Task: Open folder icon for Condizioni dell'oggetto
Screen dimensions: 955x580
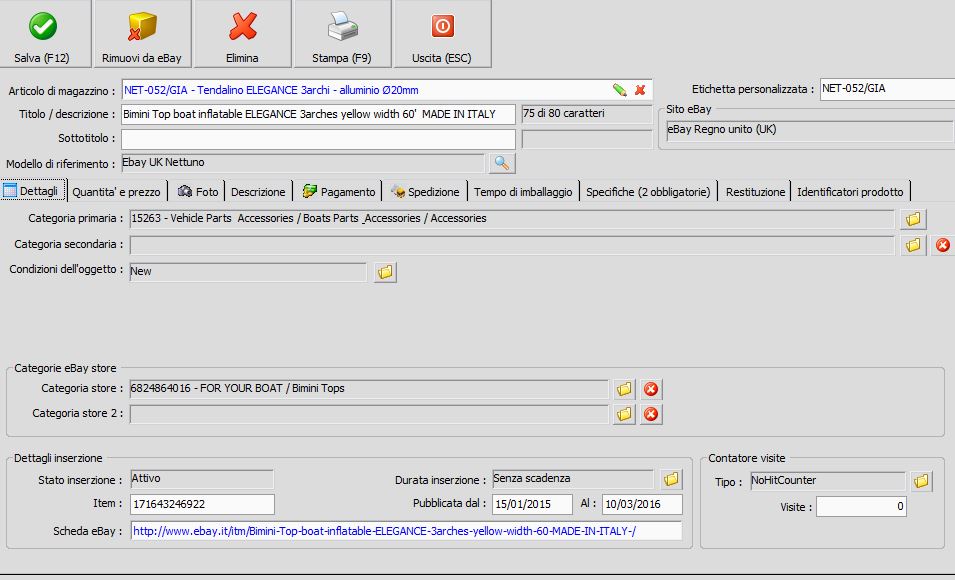Action: click(x=385, y=272)
